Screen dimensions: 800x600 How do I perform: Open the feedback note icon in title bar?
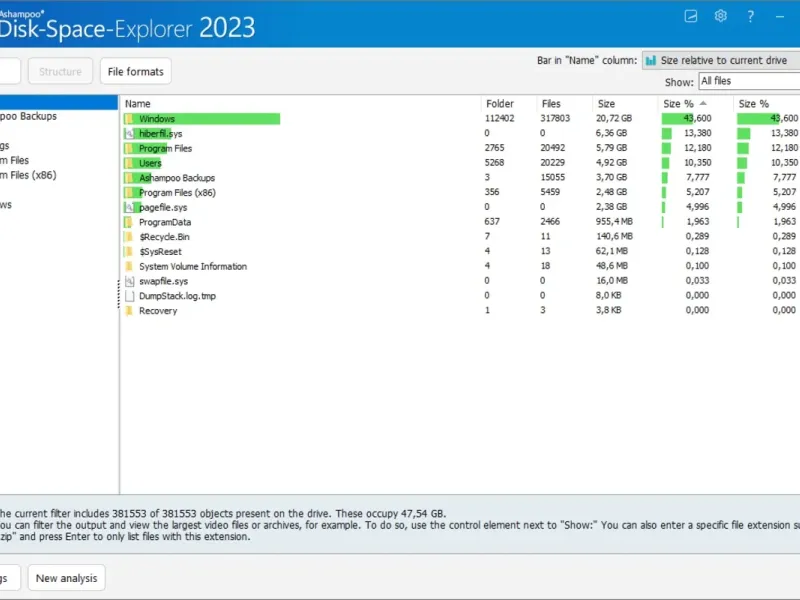pyautogui.click(x=691, y=16)
